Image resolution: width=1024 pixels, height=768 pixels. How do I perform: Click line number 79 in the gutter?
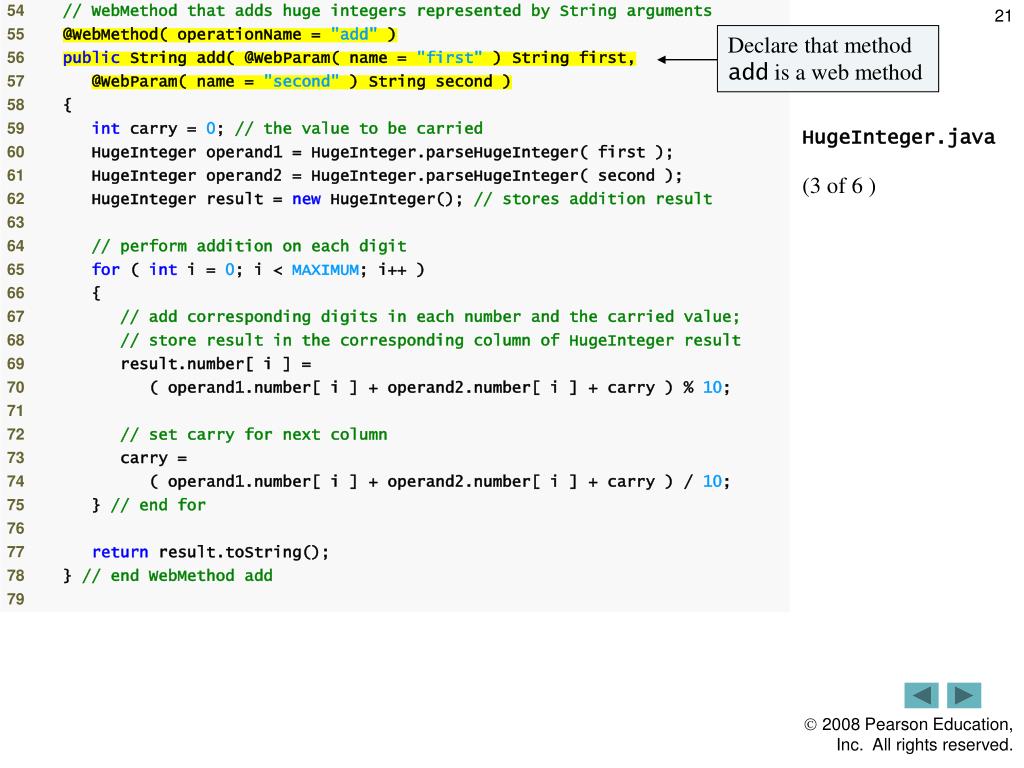pos(16,599)
